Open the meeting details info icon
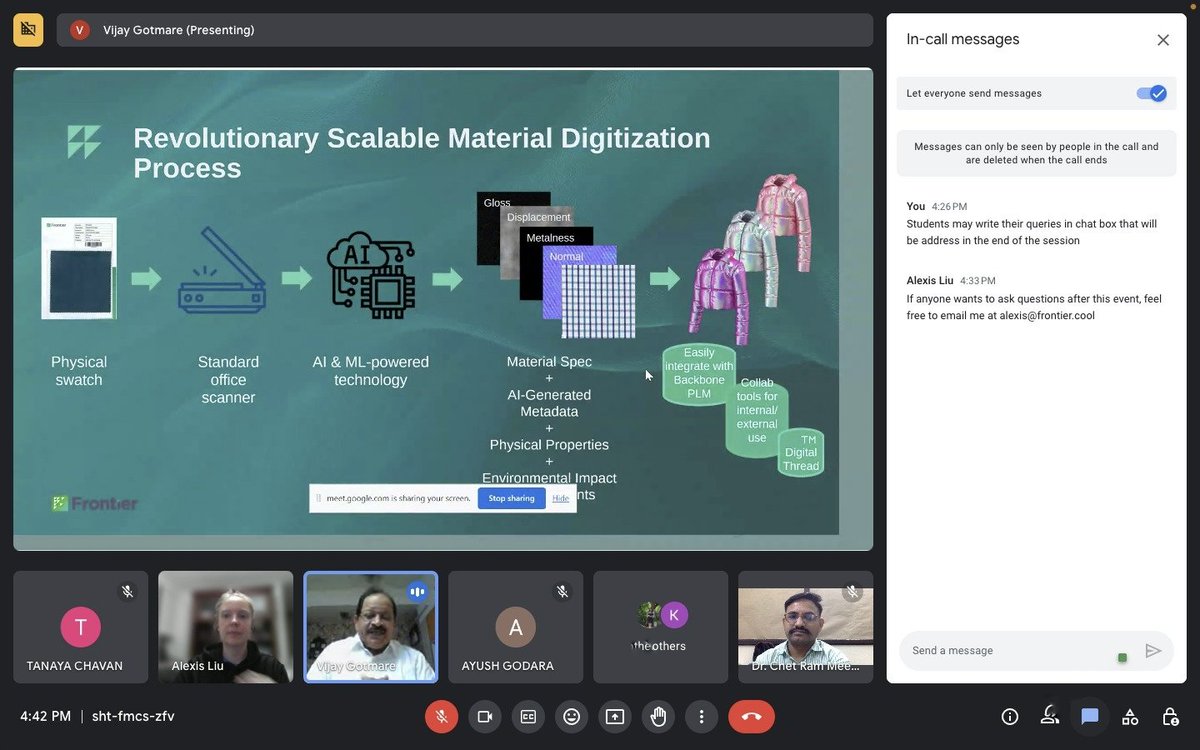The height and width of the screenshot is (750, 1200). point(1010,716)
